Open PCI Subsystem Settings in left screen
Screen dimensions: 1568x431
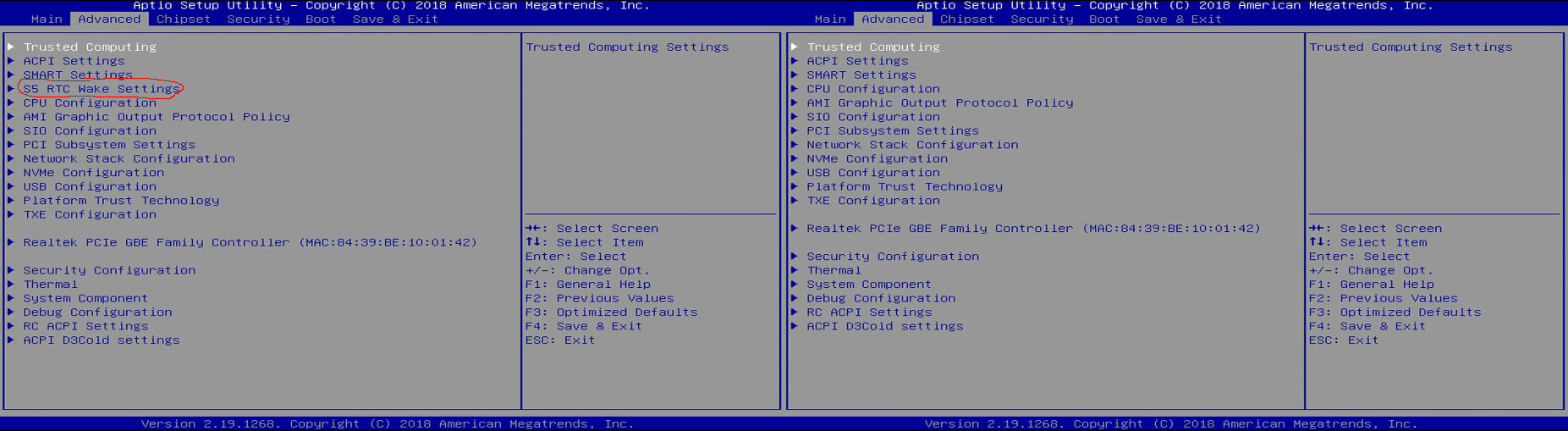click(109, 145)
